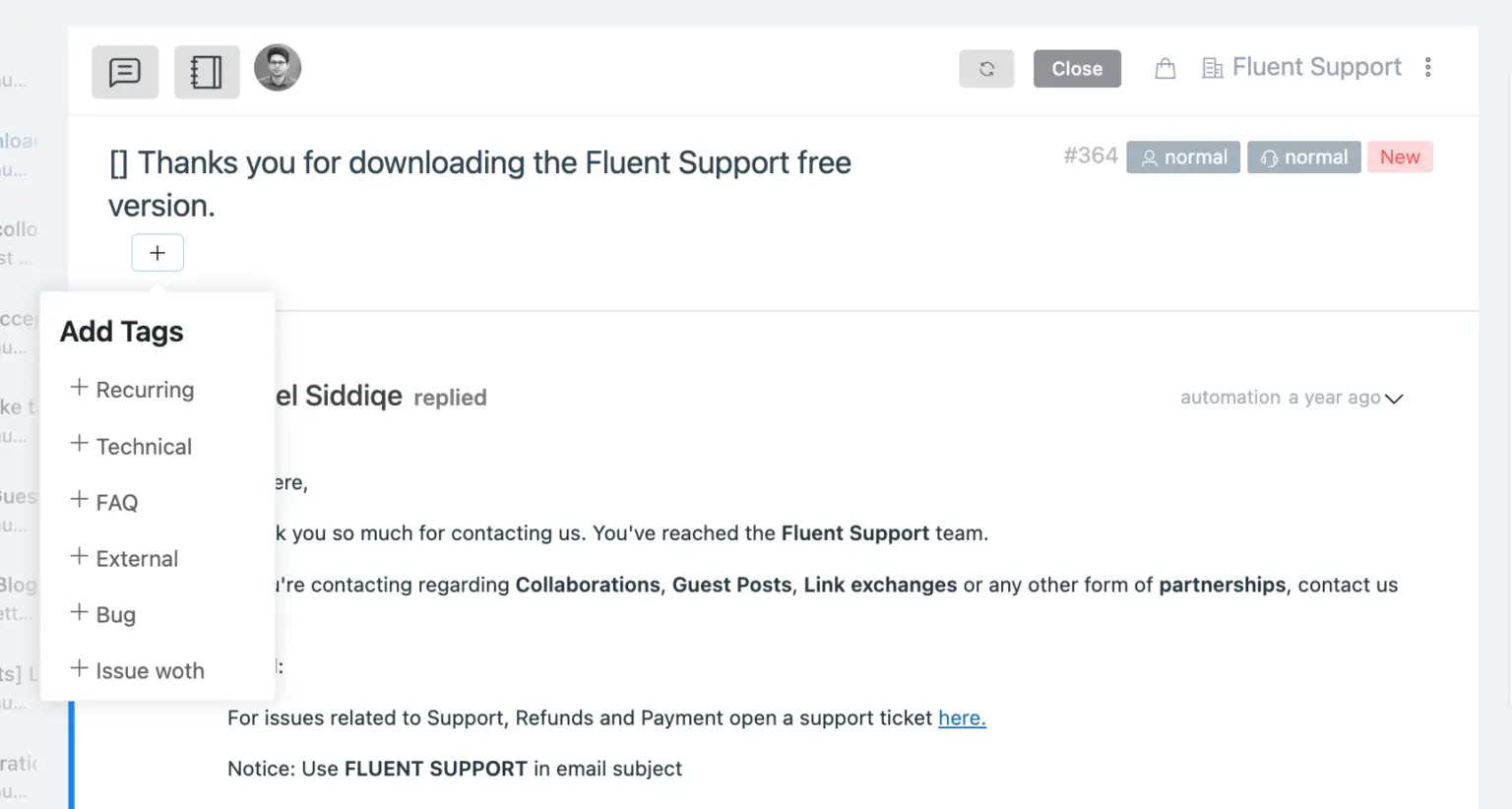Open the conversation chat bubble view
The height and width of the screenshot is (809, 1512).
pyautogui.click(x=125, y=72)
